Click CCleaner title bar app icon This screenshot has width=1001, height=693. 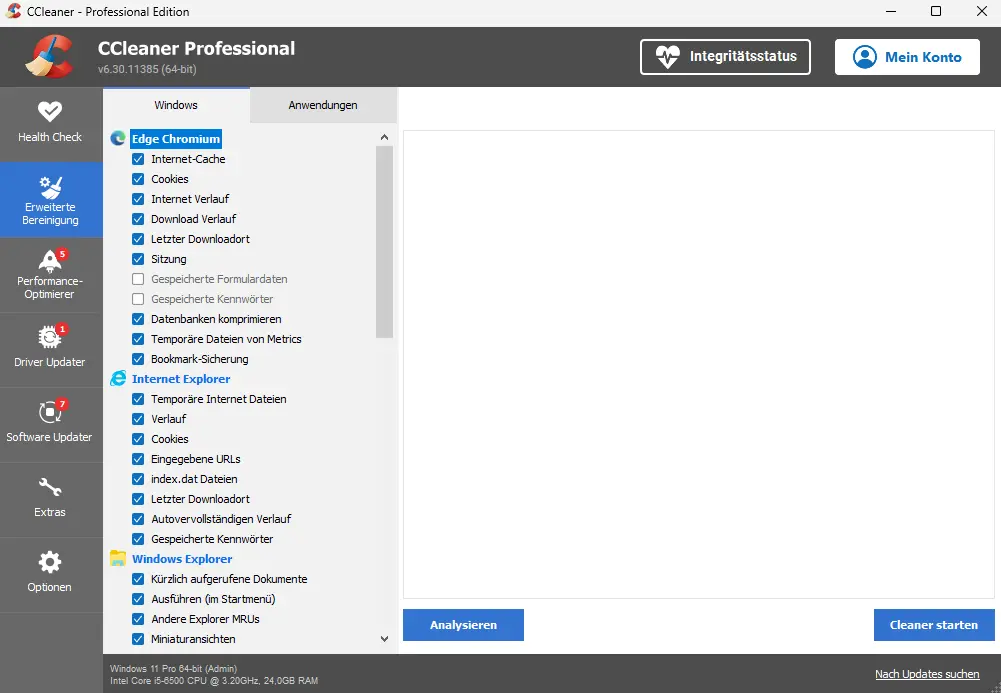pos(13,11)
